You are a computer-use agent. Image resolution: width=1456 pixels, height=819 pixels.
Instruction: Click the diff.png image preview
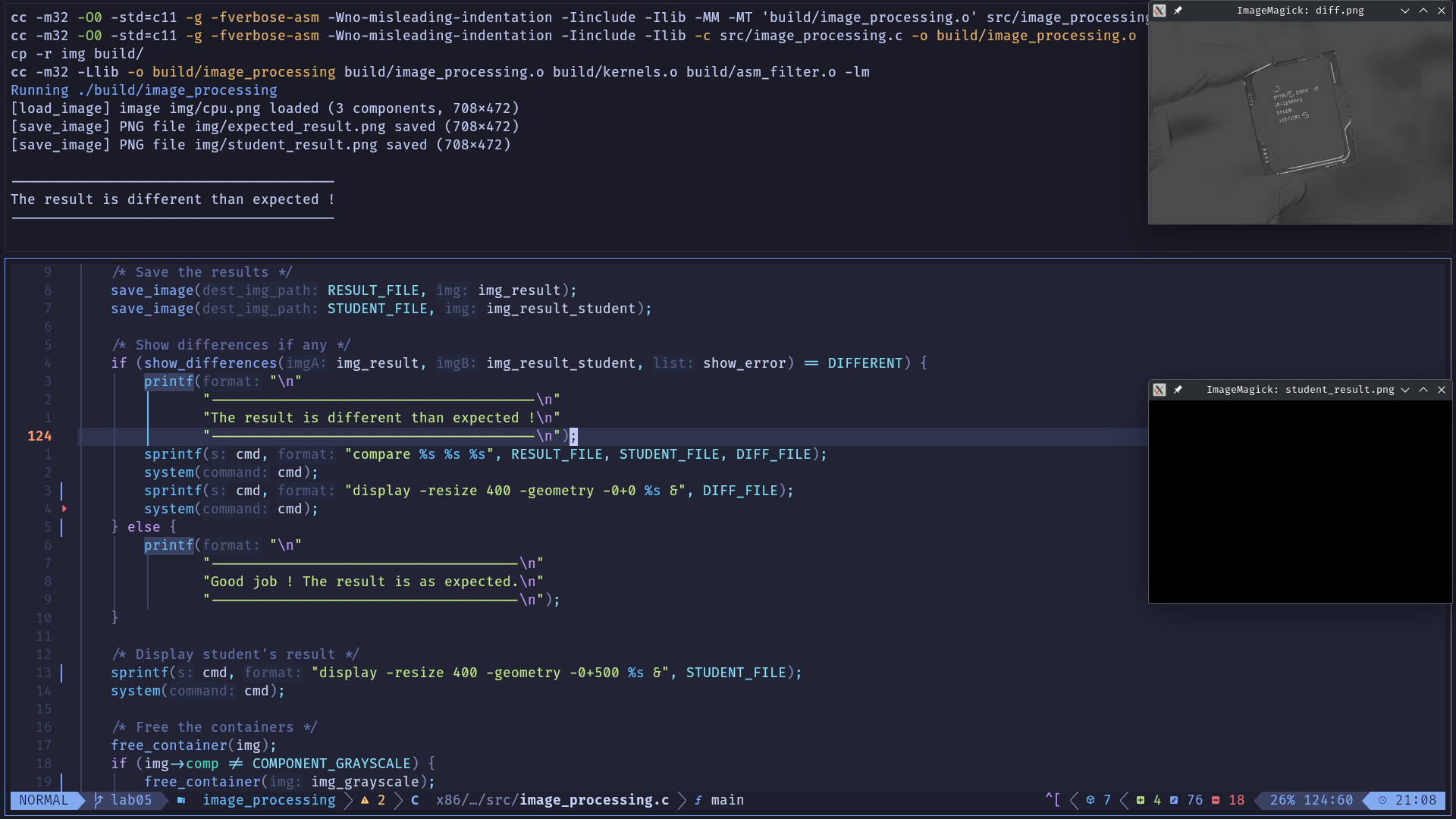click(x=1300, y=123)
